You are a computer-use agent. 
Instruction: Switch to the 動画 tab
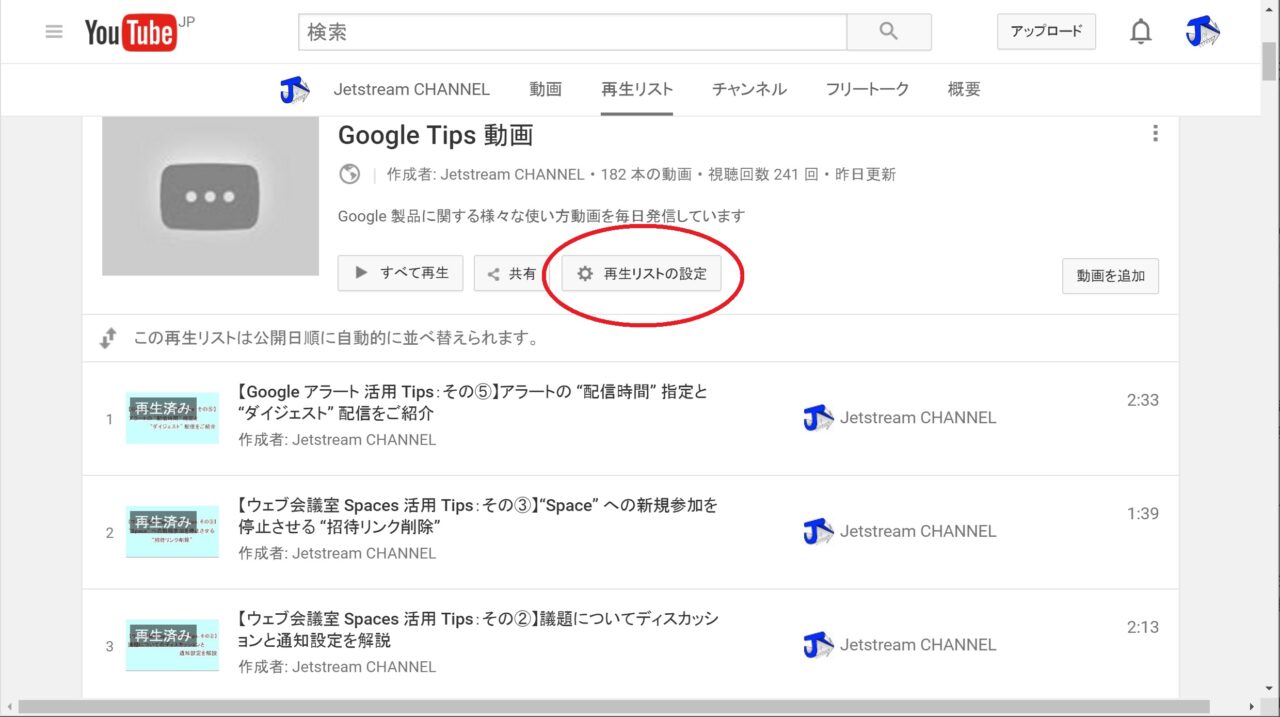click(x=545, y=90)
